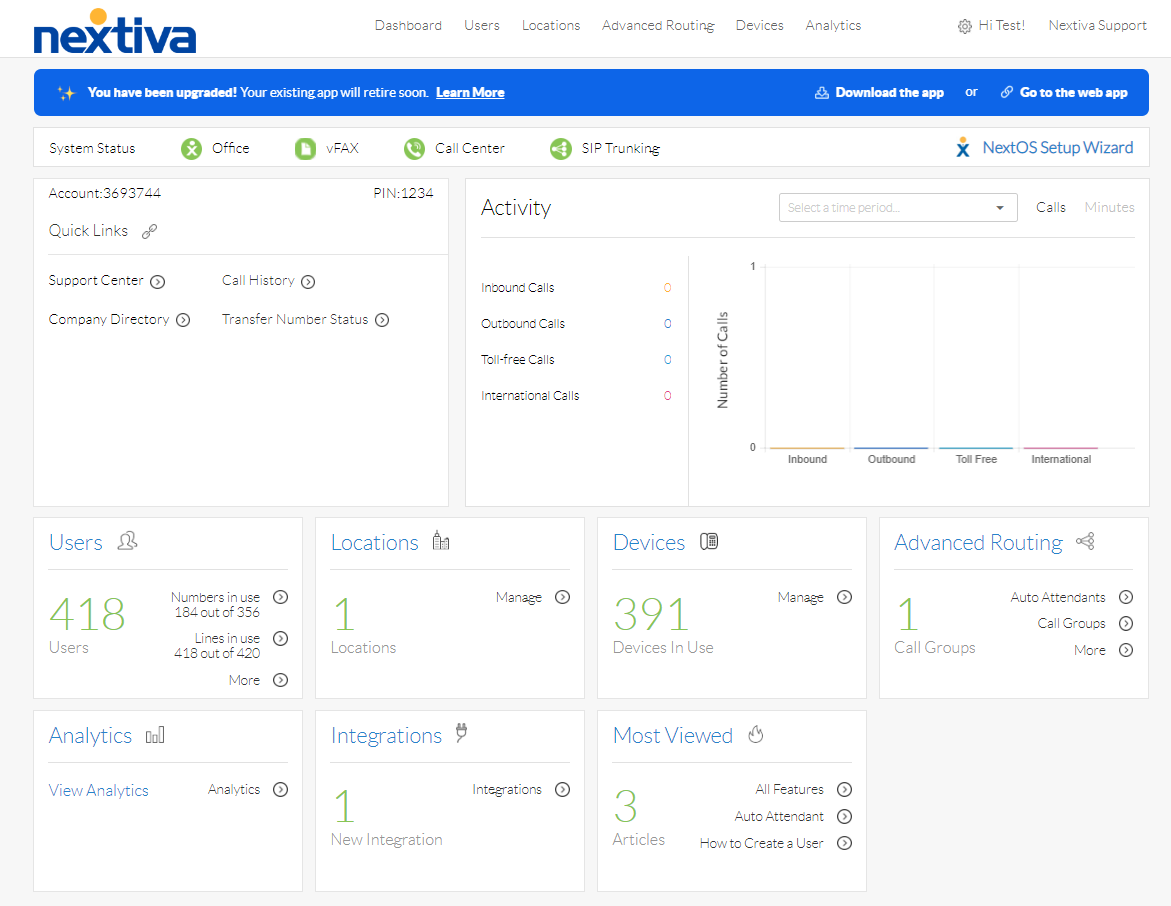Click the More arrow in Advanced Routing
This screenshot has height=906, width=1171.
coord(1125,650)
